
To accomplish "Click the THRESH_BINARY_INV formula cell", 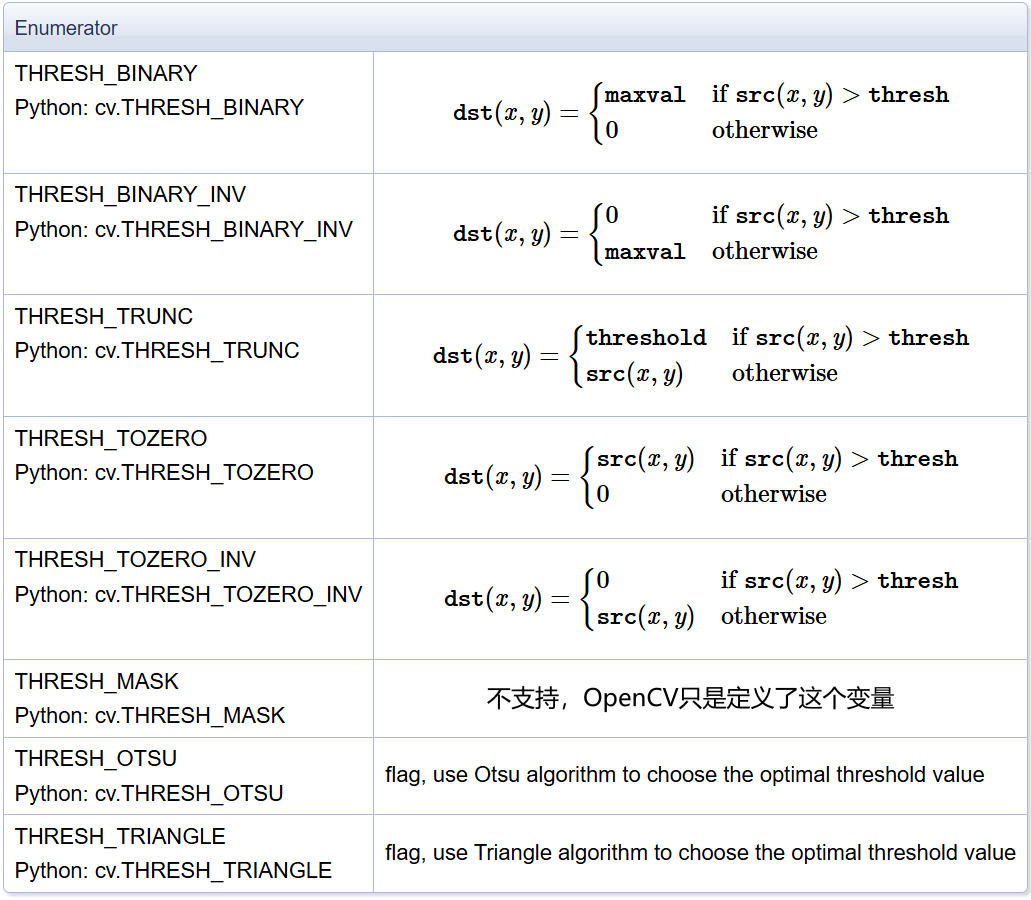I will (x=700, y=234).
